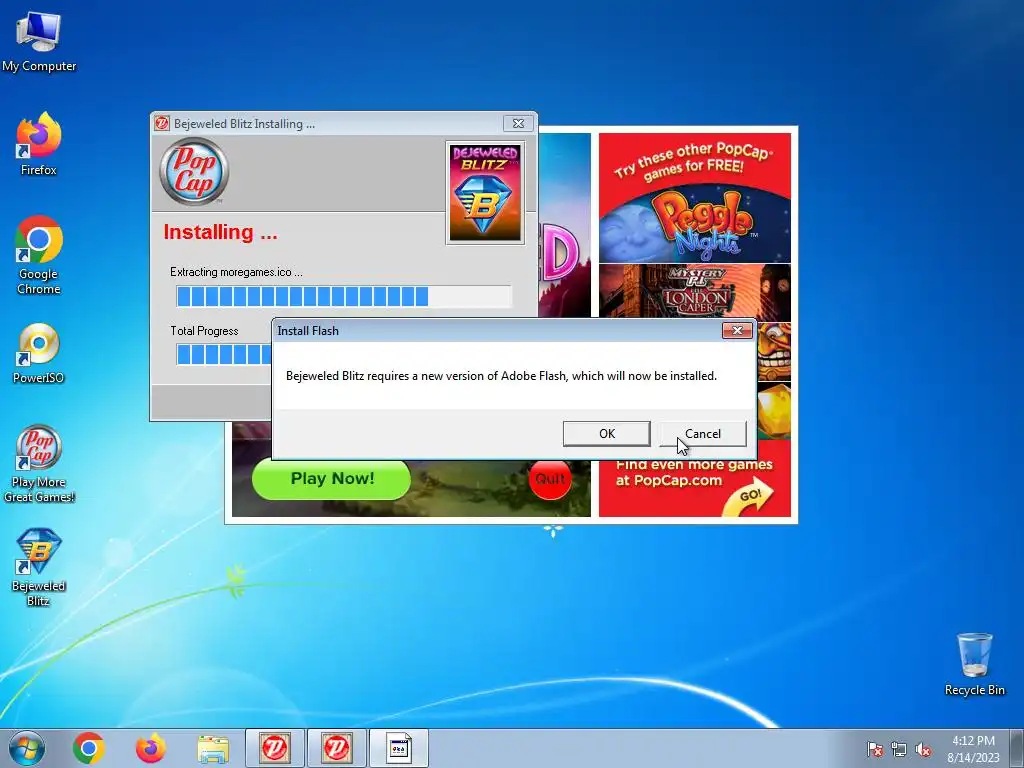
Task: Switch to the installer window taskbar item
Action: pyautogui.click(x=398, y=748)
